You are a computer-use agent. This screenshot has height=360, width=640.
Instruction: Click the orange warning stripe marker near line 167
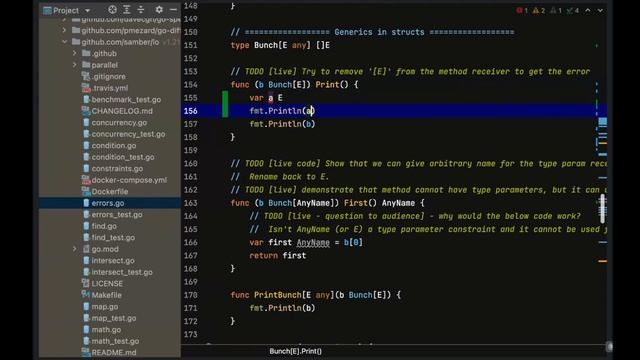pyautogui.click(x=602, y=261)
